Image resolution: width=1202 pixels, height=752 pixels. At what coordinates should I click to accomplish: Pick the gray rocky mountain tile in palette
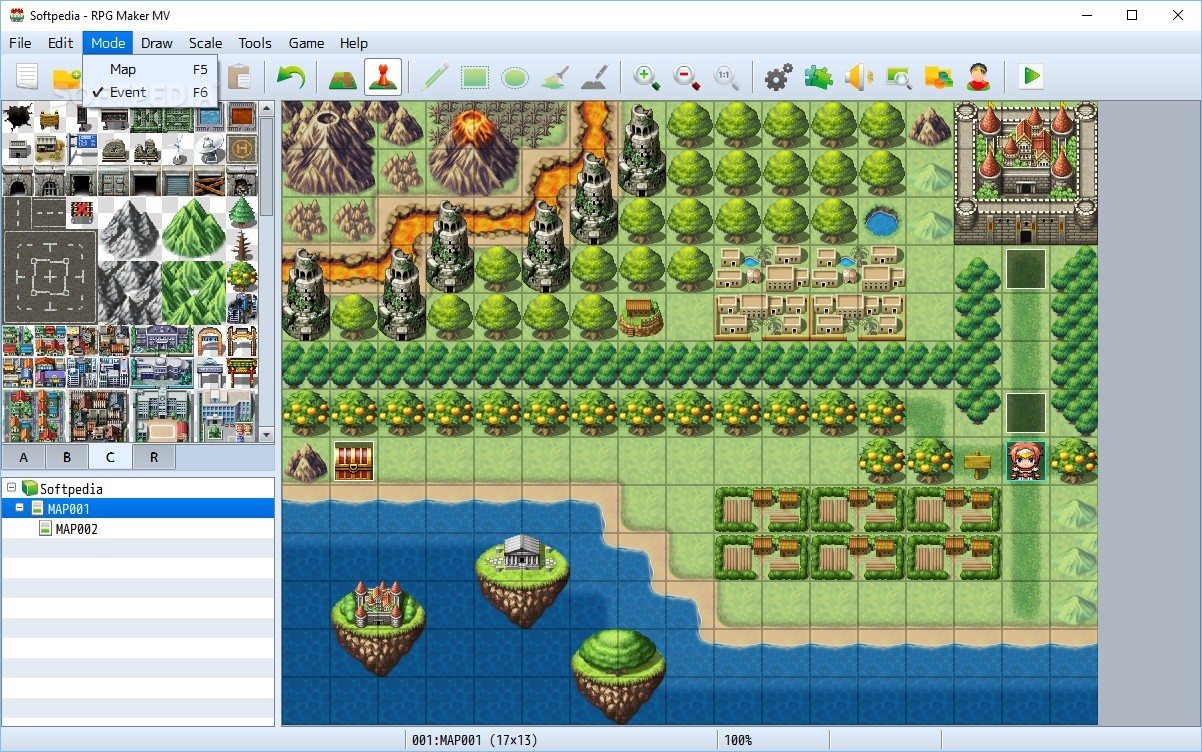tap(130, 229)
